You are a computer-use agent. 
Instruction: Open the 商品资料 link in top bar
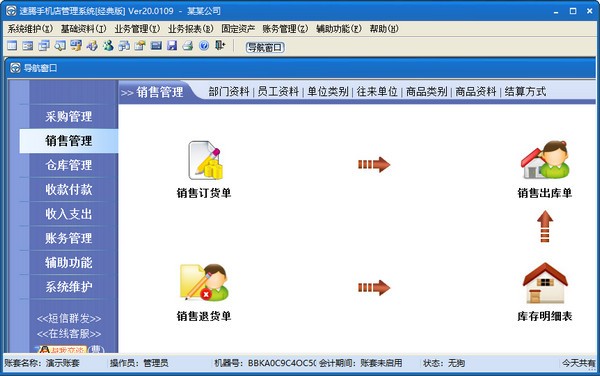click(476, 91)
